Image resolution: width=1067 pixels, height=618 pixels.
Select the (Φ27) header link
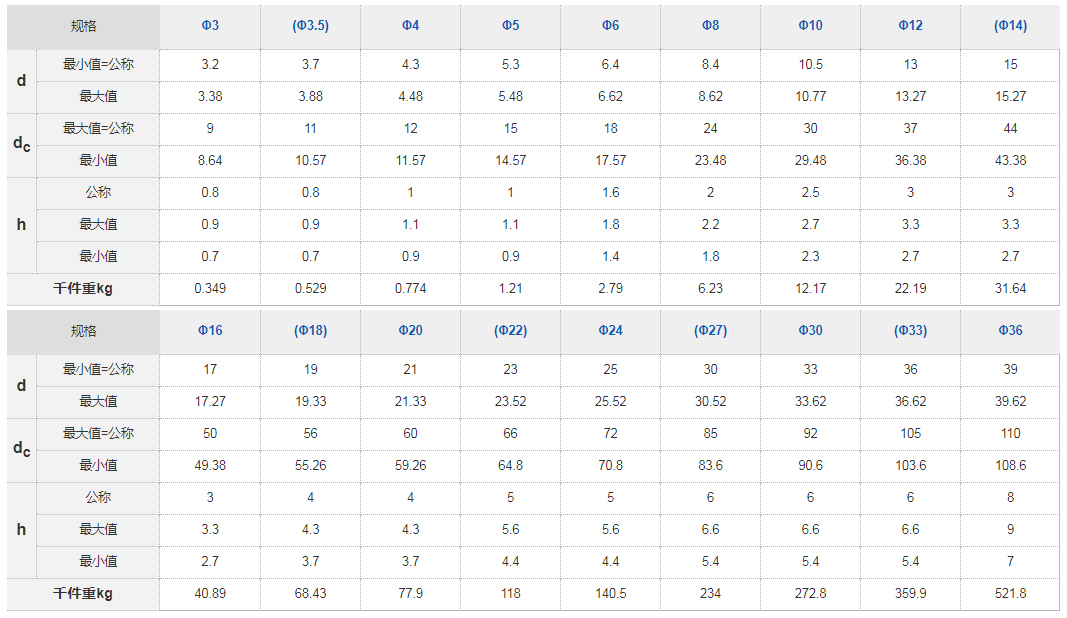(710, 330)
